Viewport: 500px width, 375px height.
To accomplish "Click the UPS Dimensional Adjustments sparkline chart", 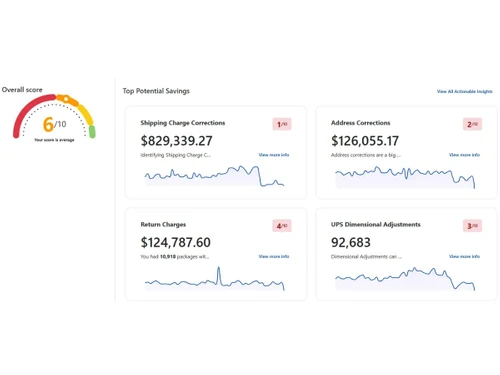I will (405, 279).
